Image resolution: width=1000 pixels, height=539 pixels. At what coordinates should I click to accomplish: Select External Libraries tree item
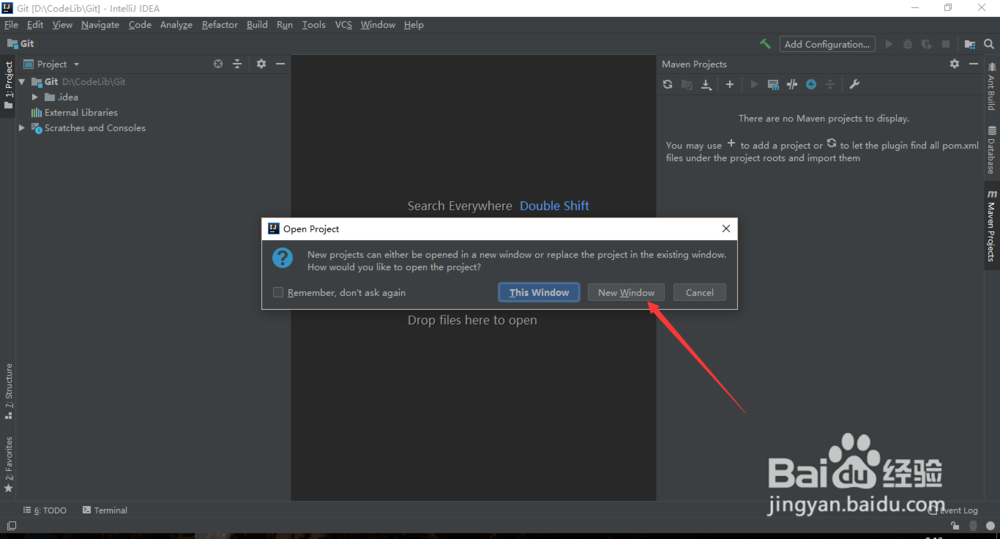81,112
